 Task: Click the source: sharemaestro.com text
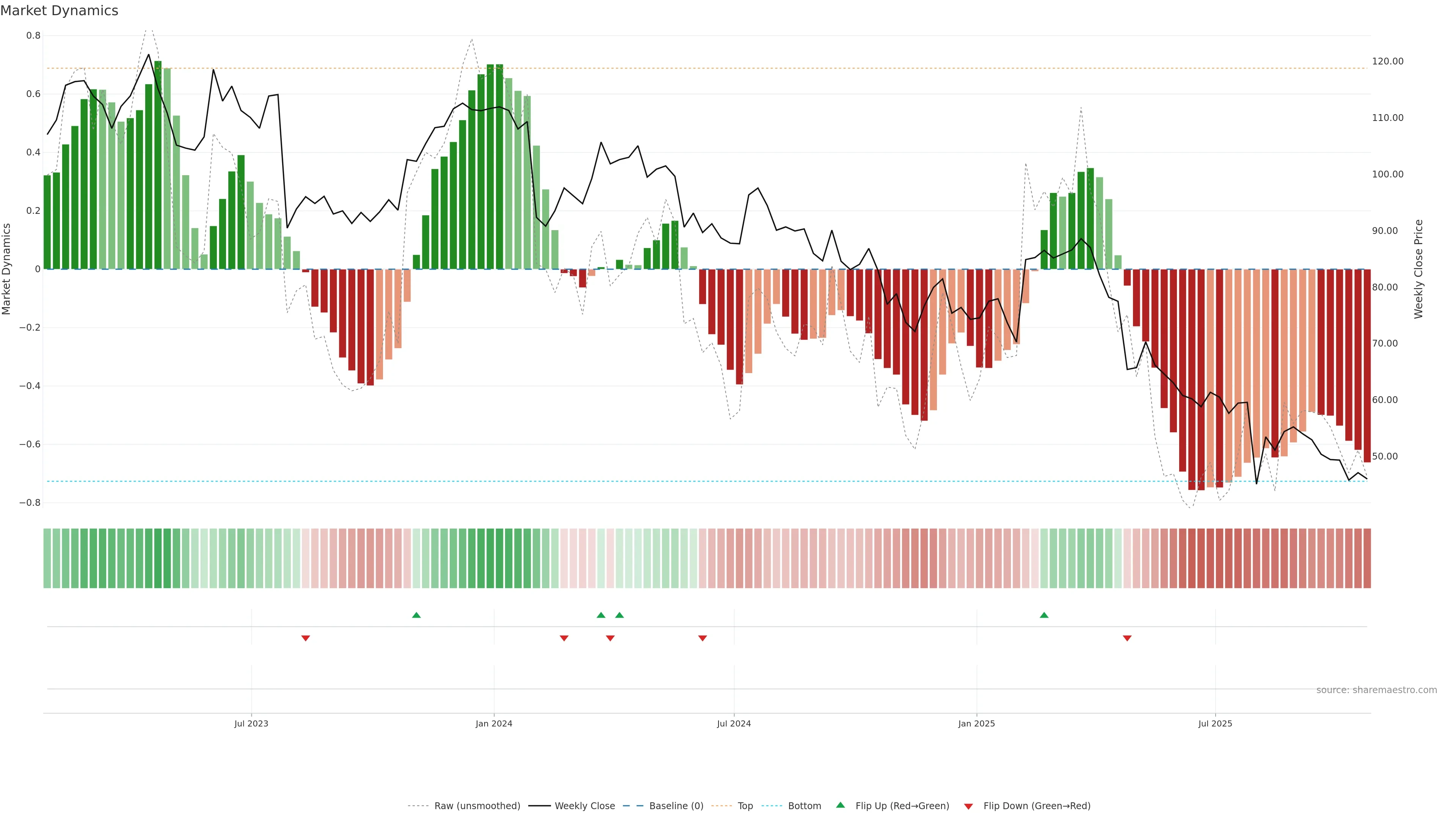[x=1376, y=690]
